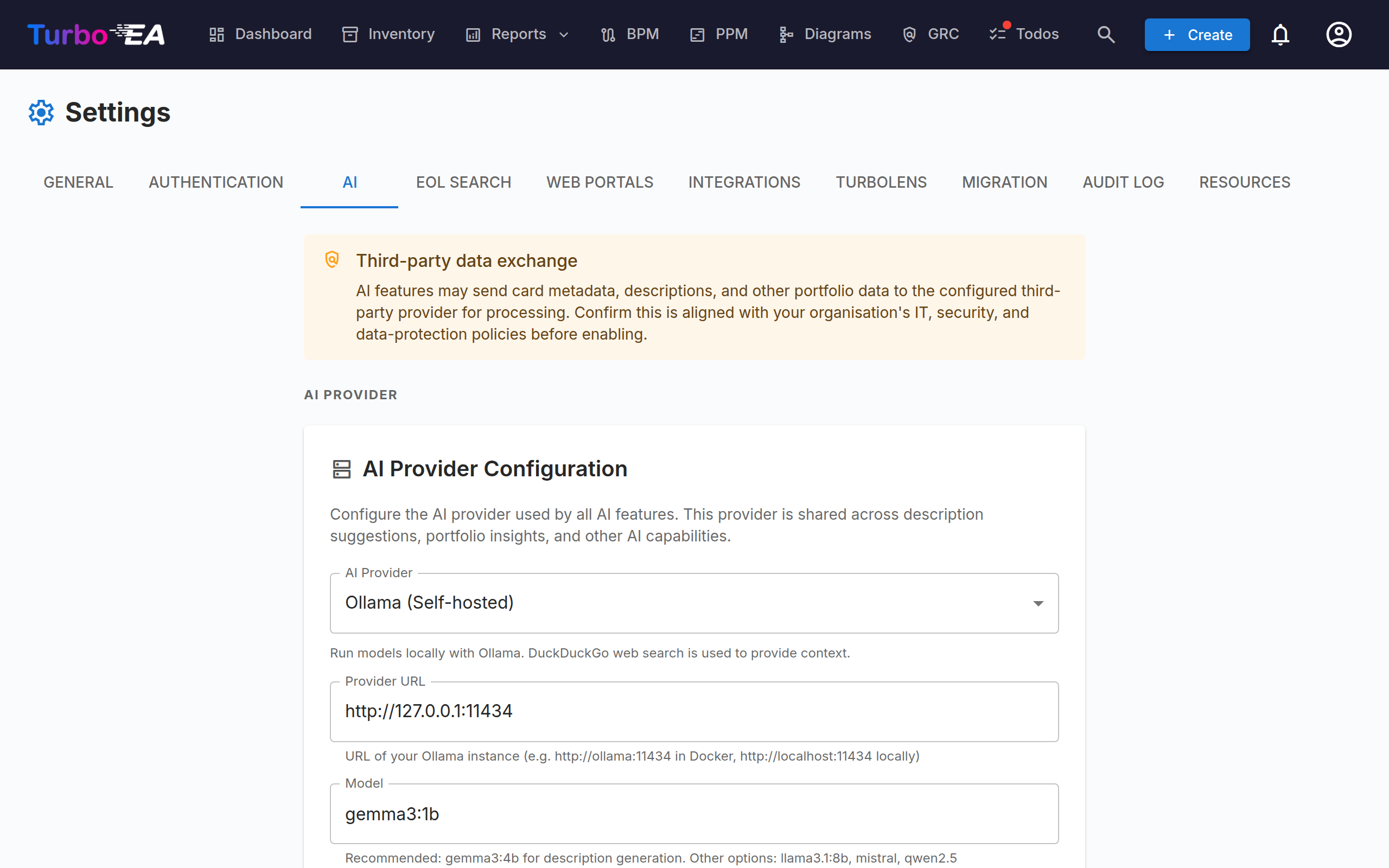
Task: Open the Web Portals tab
Action: (x=600, y=182)
